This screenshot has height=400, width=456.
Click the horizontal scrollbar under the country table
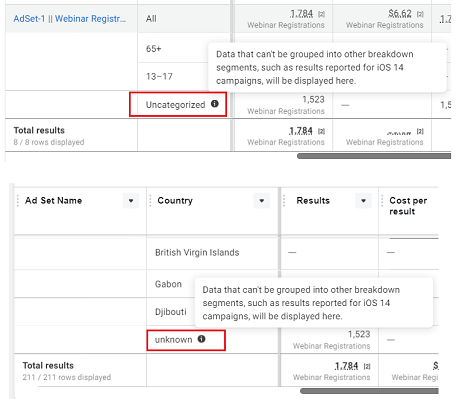[369, 391]
